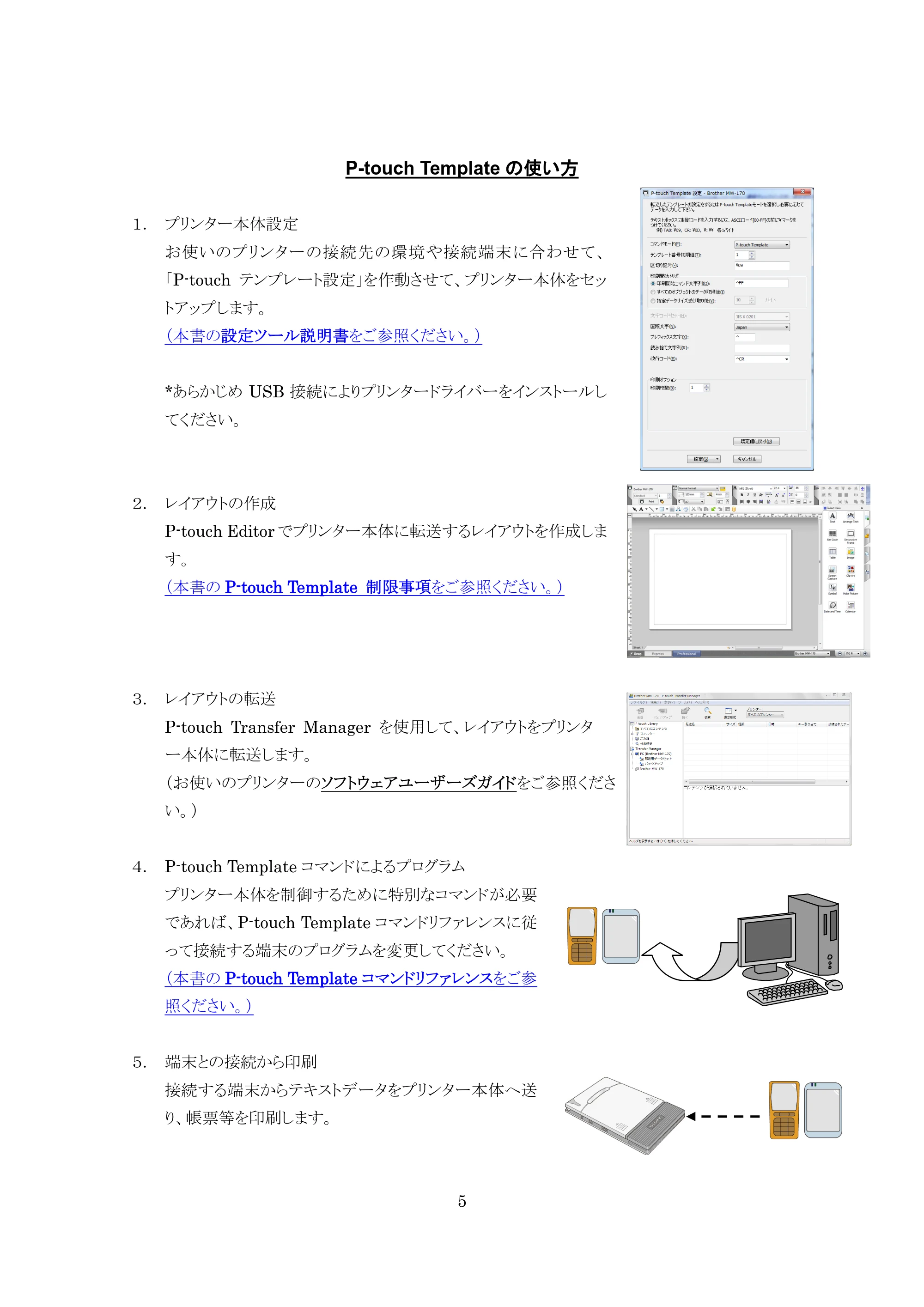Click the テンプレート番号初期値 spinner arrows
Screen dimensions: 924x1307
click(752, 255)
